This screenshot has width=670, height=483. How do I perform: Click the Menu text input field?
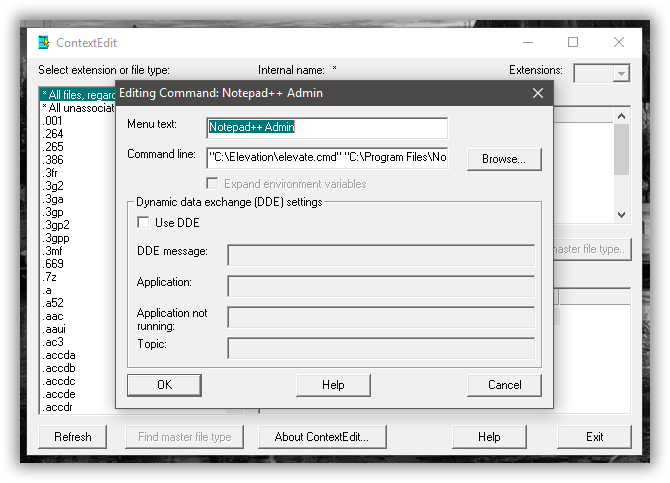(327, 127)
